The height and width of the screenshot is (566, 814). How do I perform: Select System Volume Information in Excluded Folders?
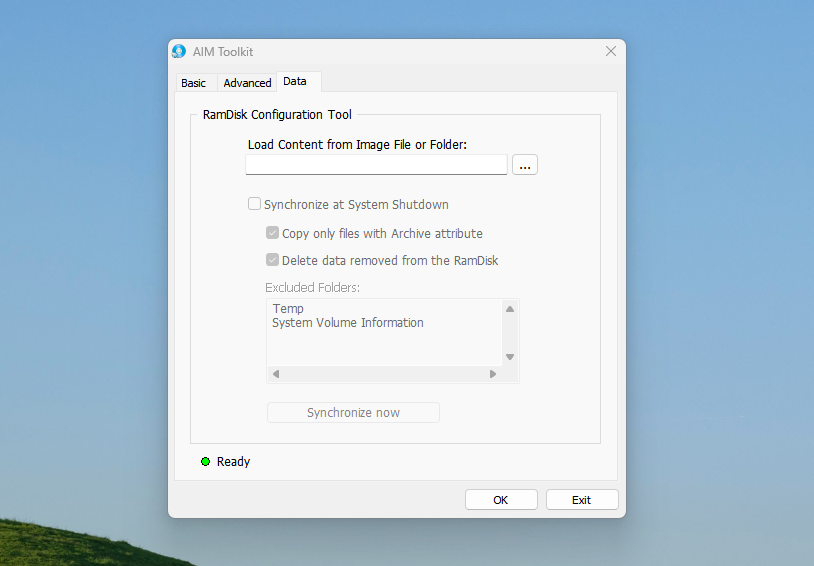(348, 323)
